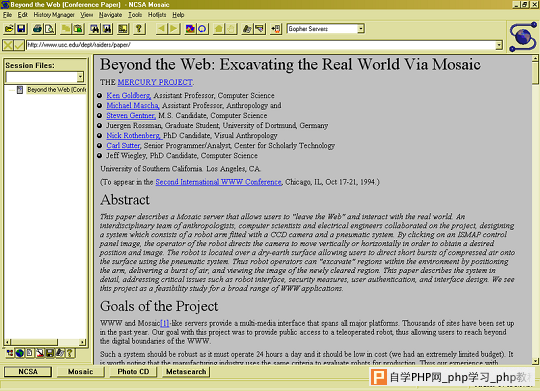The image size is (540, 391).
Task: Click the Print Preview toolbar icon
Action: pos(50,29)
